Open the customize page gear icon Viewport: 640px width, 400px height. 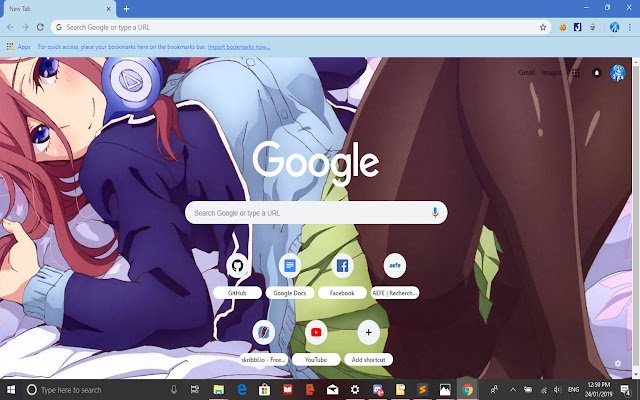[x=618, y=363]
